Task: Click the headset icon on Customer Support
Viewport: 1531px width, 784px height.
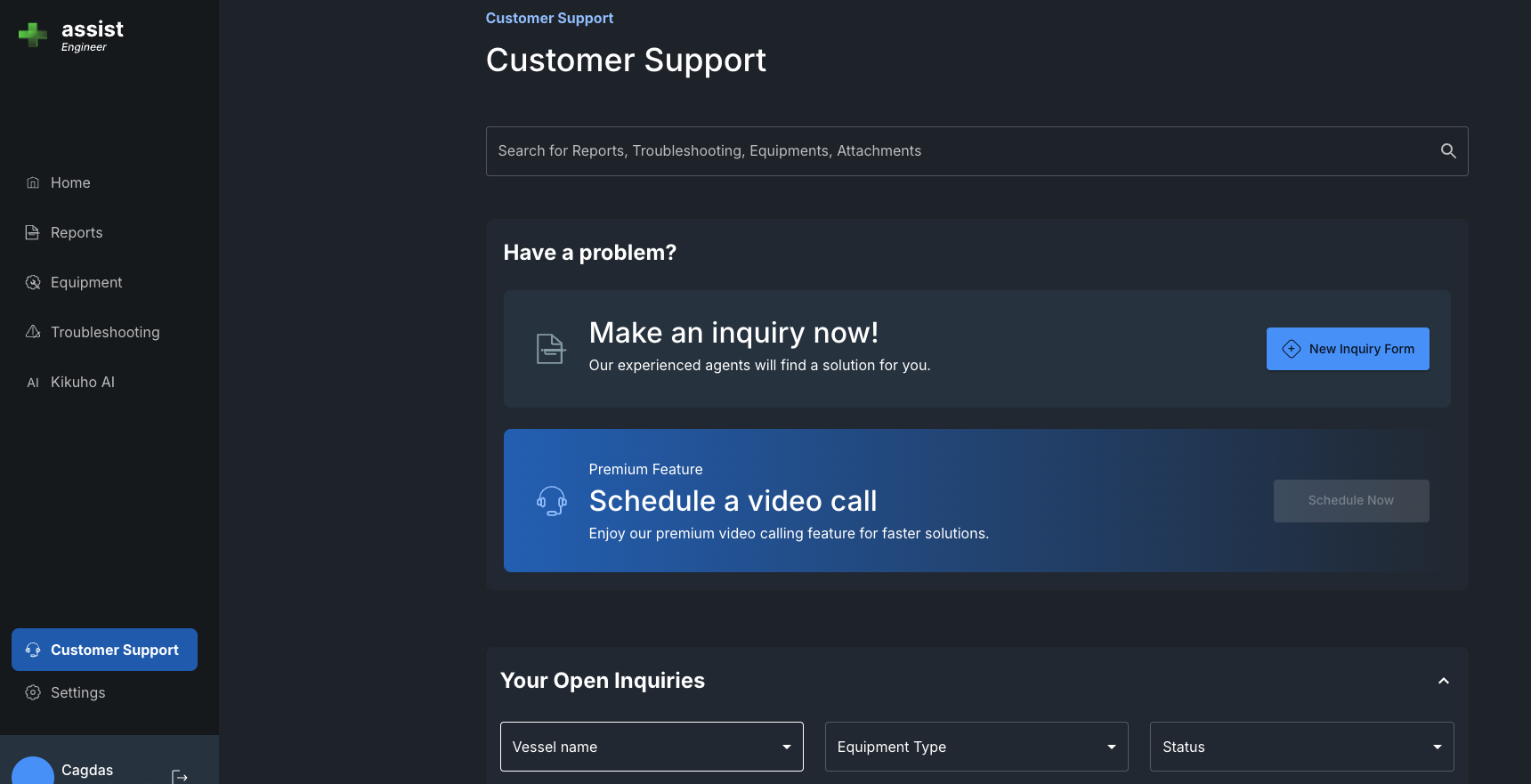Action: (33, 650)
